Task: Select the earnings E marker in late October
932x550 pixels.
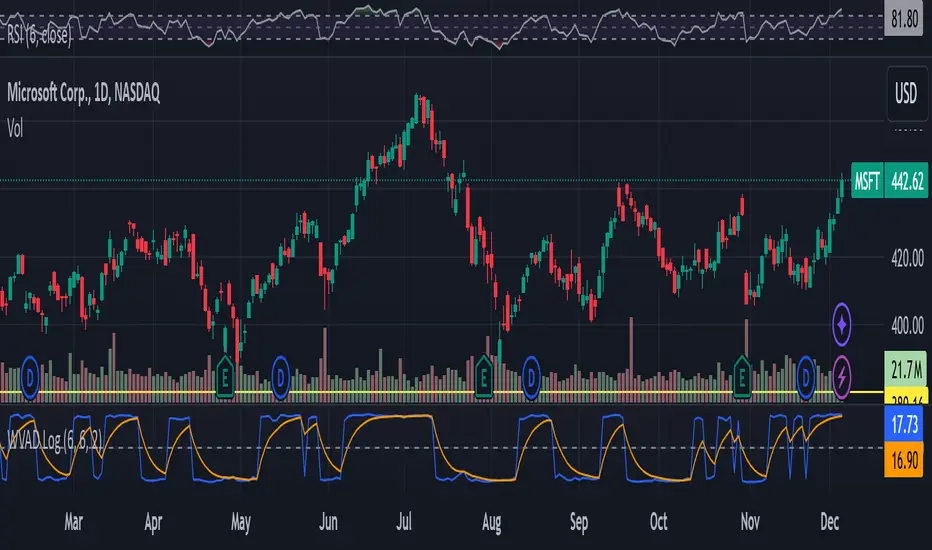Action: (x=742, y=376)
